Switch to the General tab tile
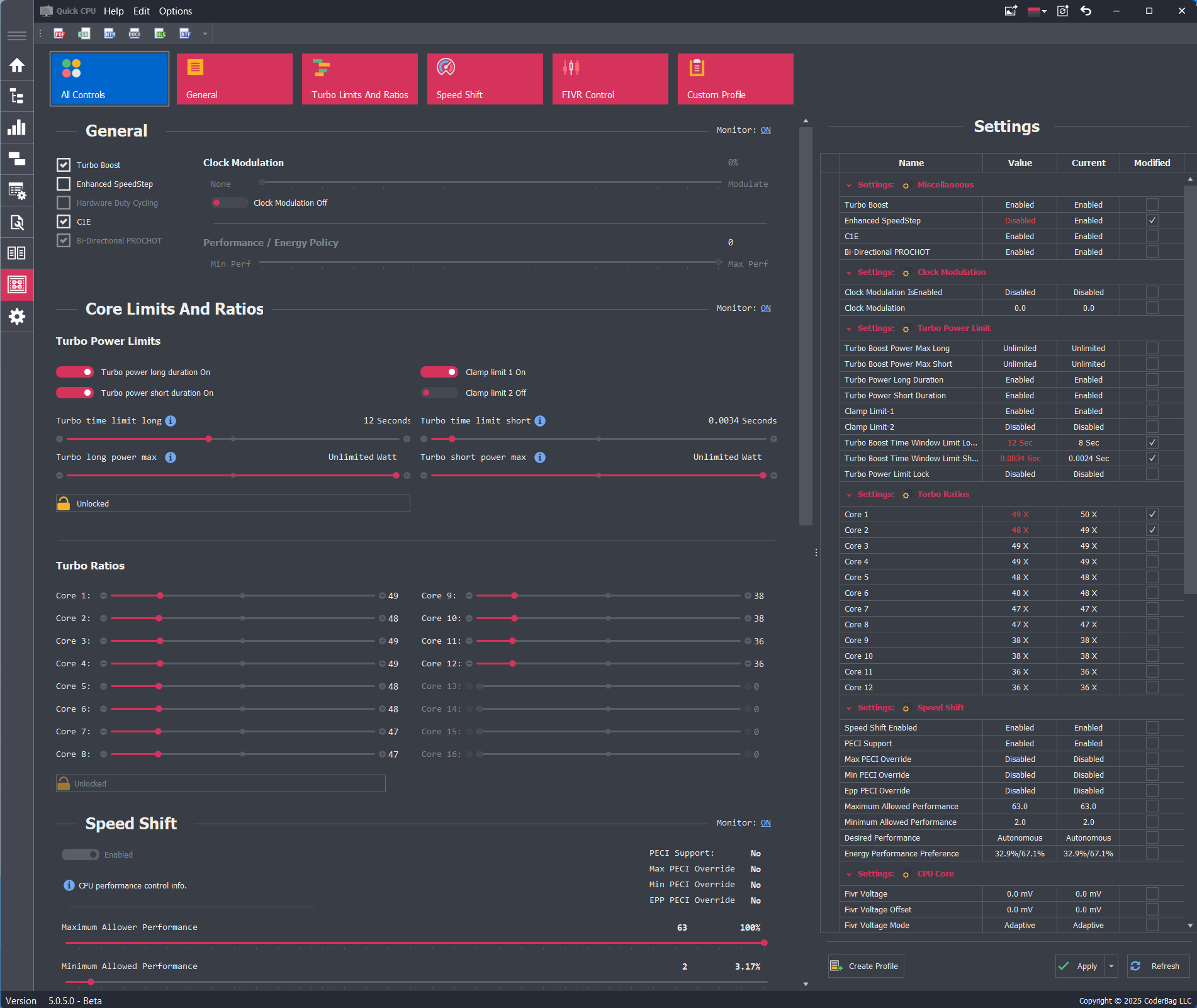This screenshot has height=1008, width=1197. tap(235, 79)
